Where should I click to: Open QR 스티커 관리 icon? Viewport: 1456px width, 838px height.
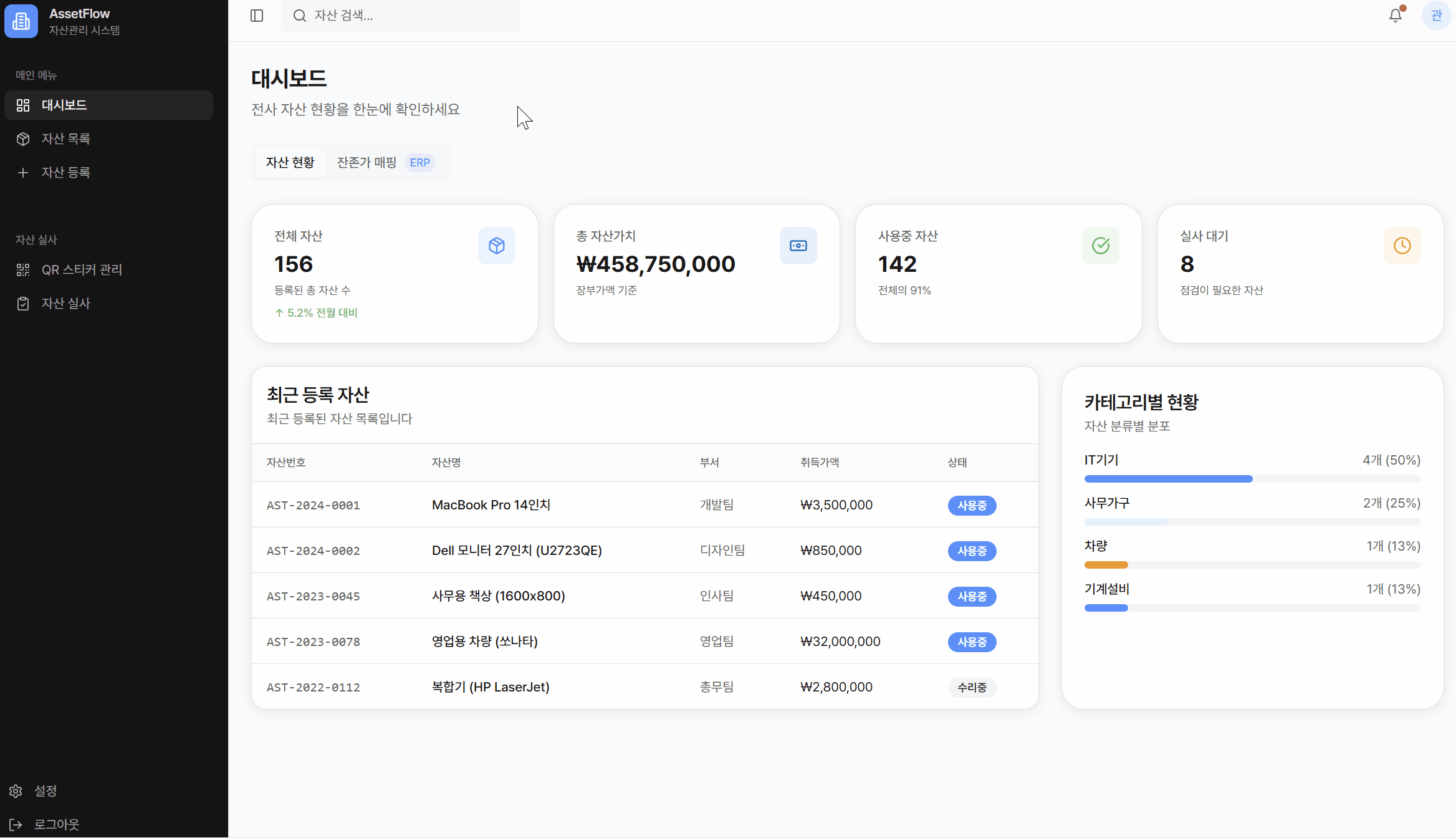[x=23, y=269]
